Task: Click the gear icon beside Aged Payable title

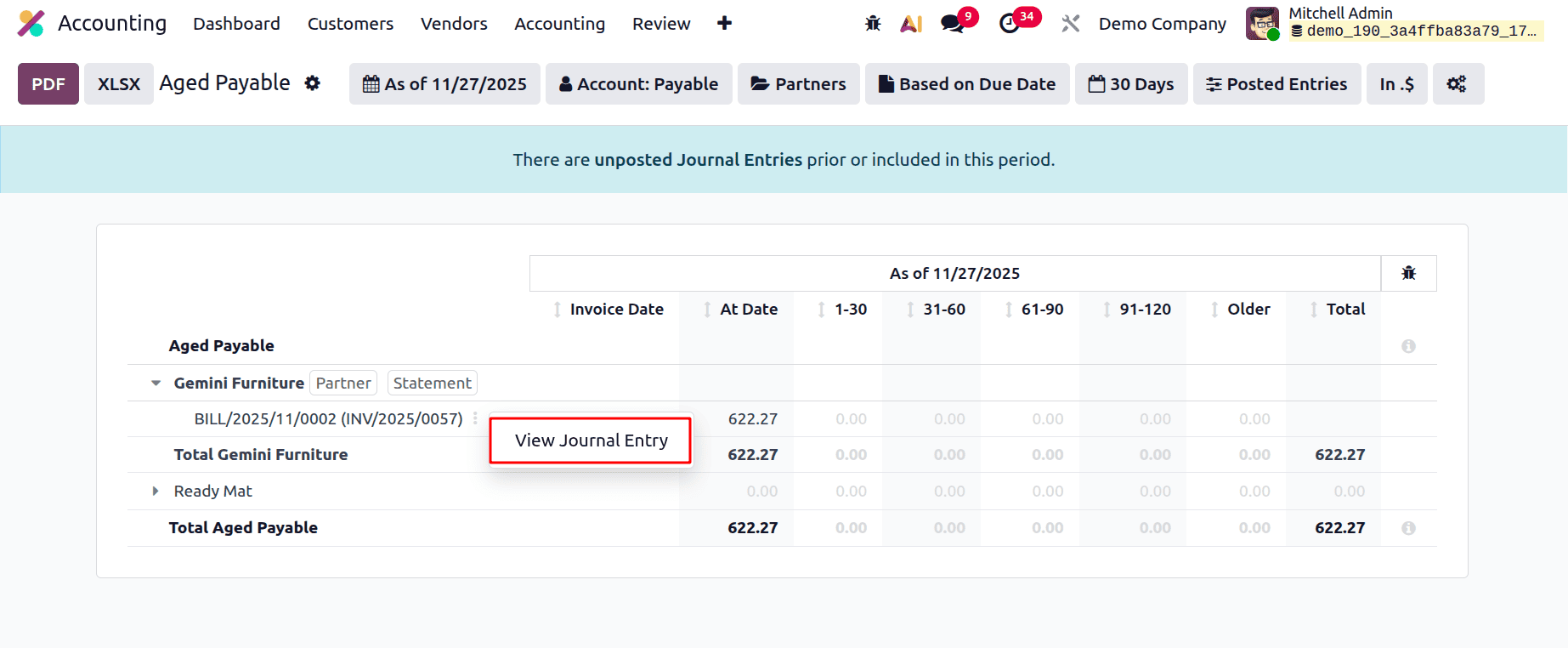Action: [x=313, y=83]
